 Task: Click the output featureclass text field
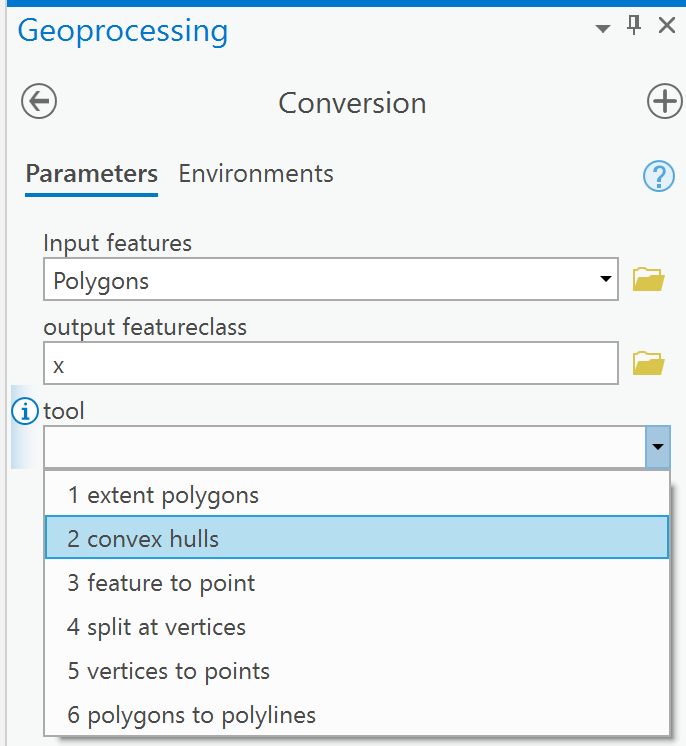click(x=331, y=363)
